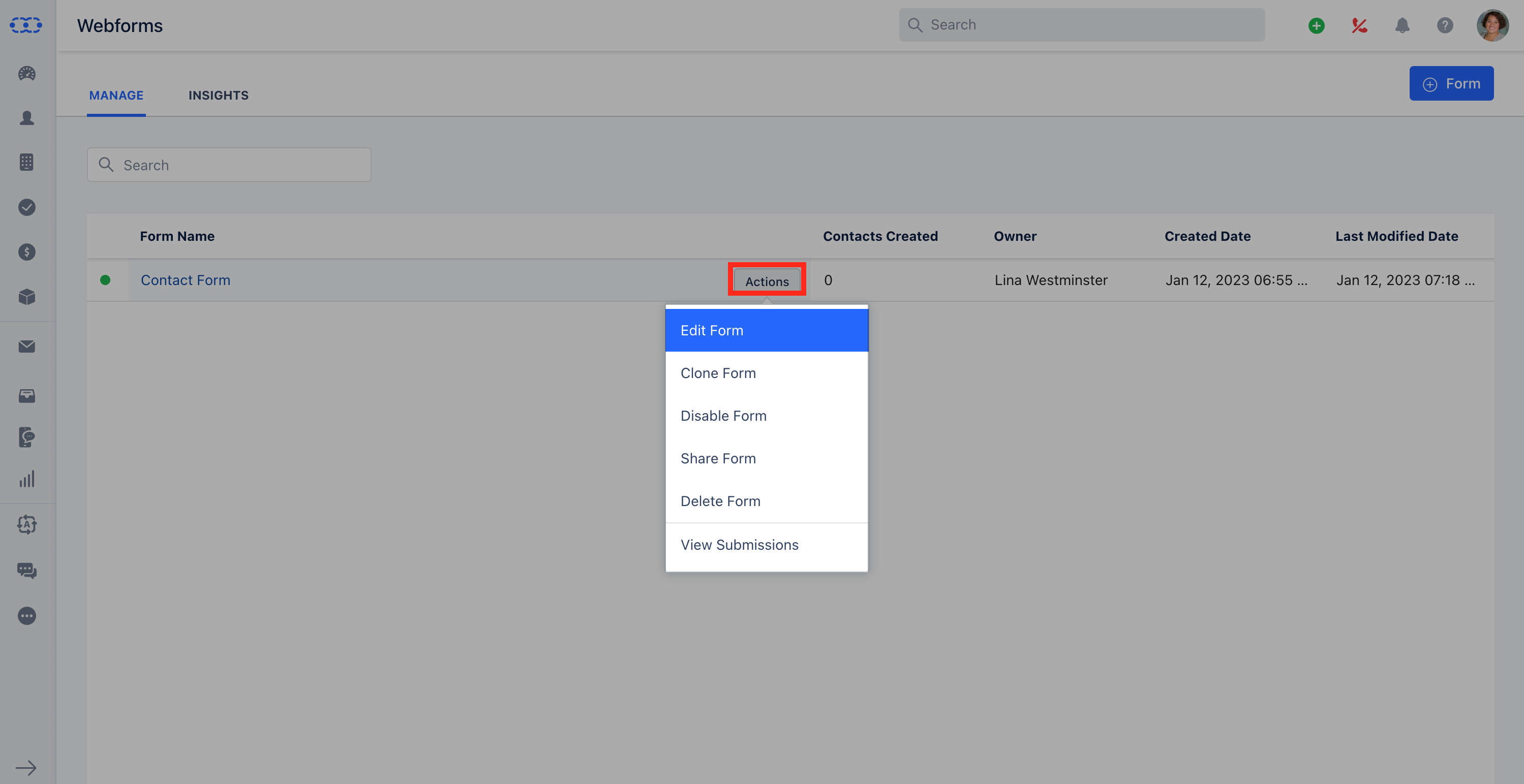Select Edit Form from the menu

point(766,330)
